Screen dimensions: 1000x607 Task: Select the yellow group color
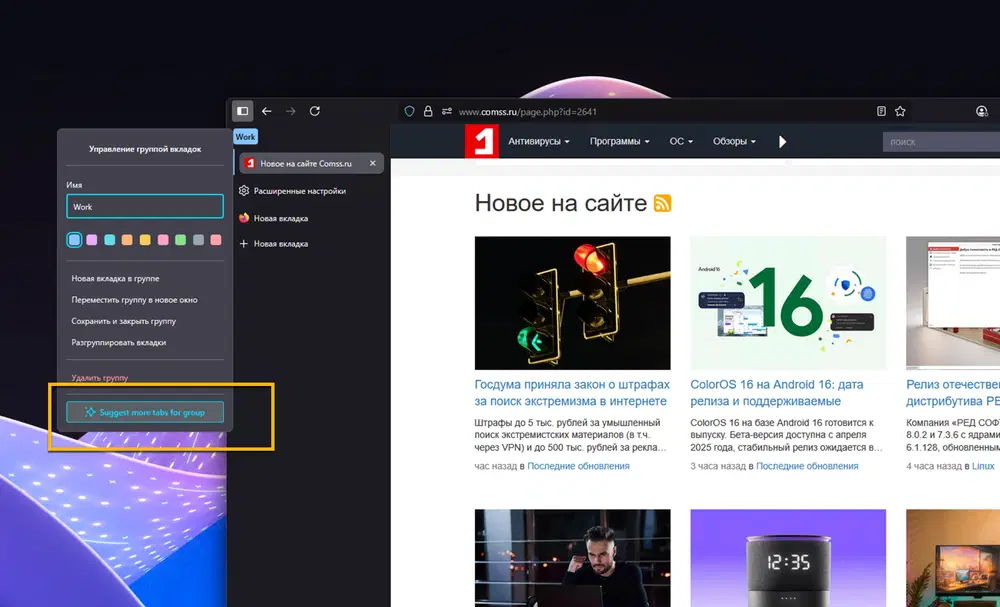[x=145, y=240]
